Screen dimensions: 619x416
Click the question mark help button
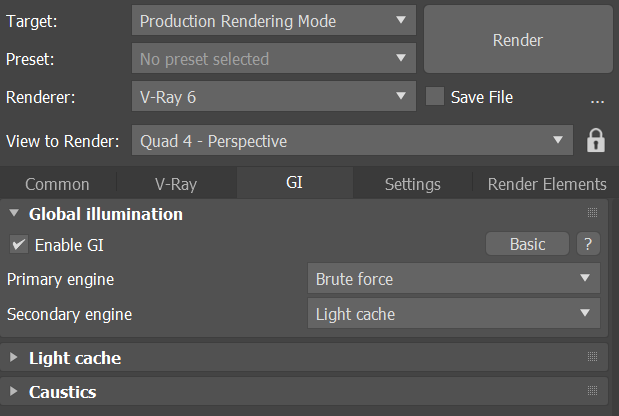click(588, 244)
